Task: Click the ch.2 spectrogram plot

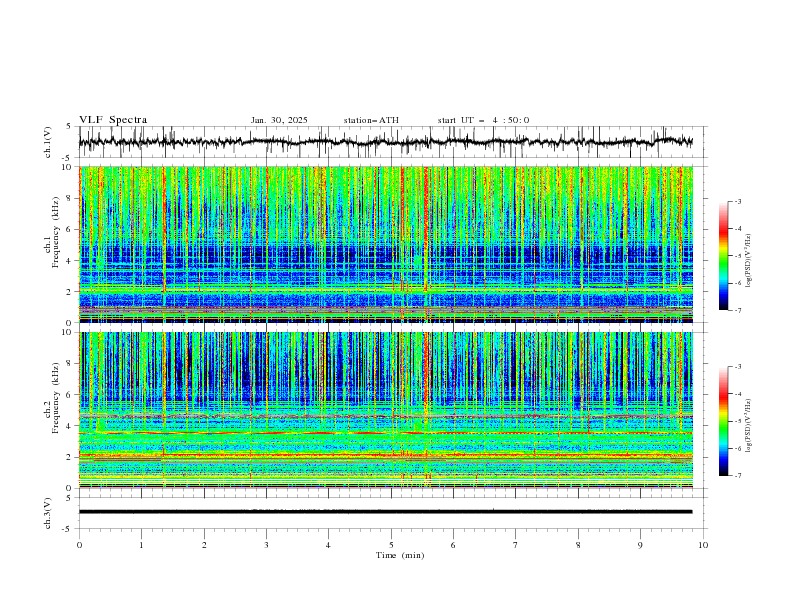Action: click(386, 410)
